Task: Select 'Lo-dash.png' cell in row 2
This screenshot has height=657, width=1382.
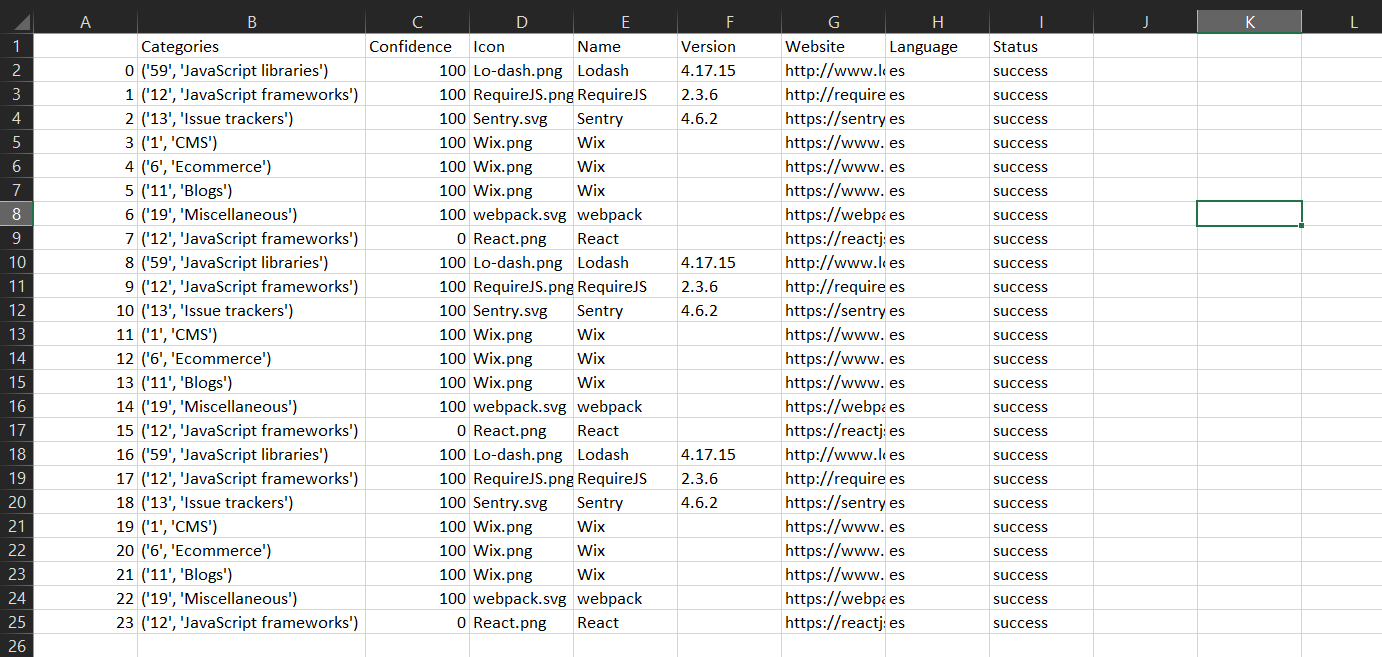Action: (x=521, y=70)
